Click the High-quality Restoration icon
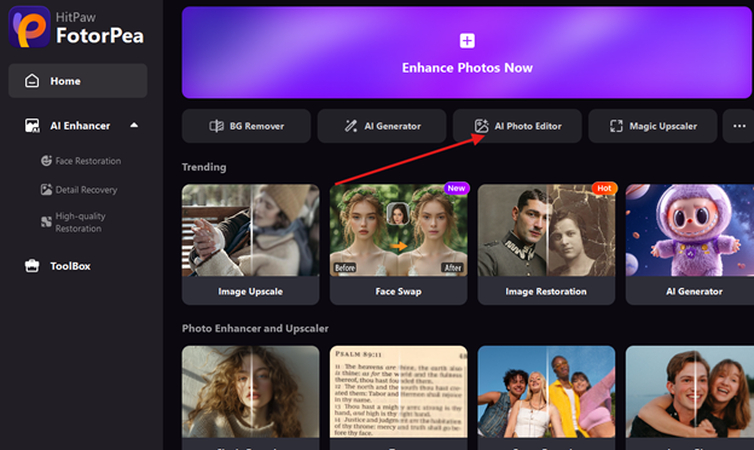 click(46, 221)
